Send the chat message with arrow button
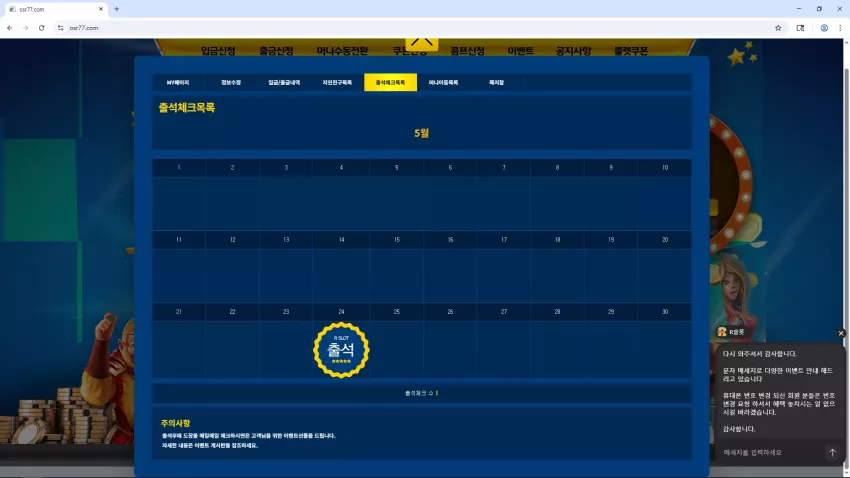850x478 pixels. pos(832,453)
